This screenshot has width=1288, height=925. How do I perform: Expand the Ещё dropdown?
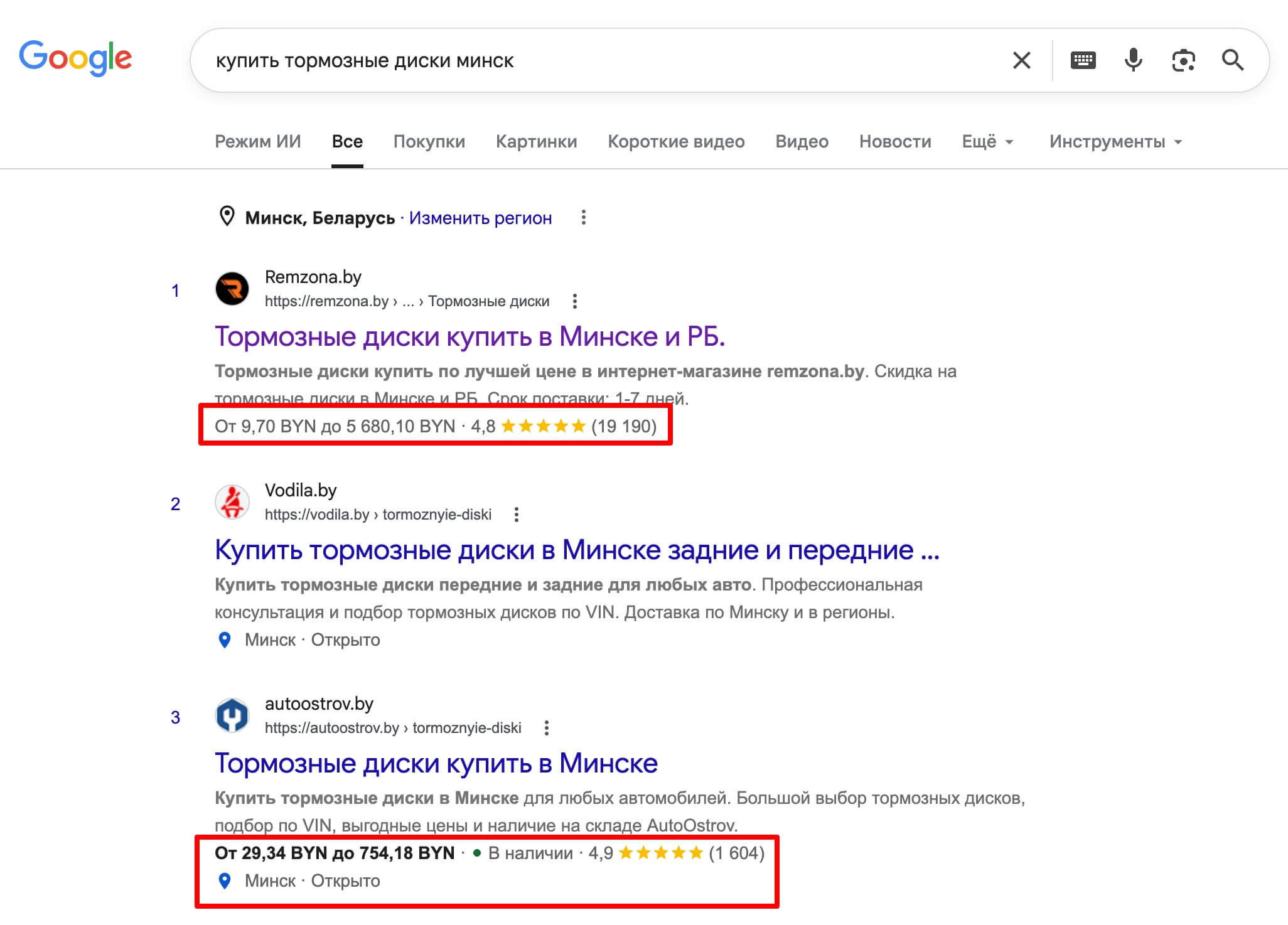(988, 142)
